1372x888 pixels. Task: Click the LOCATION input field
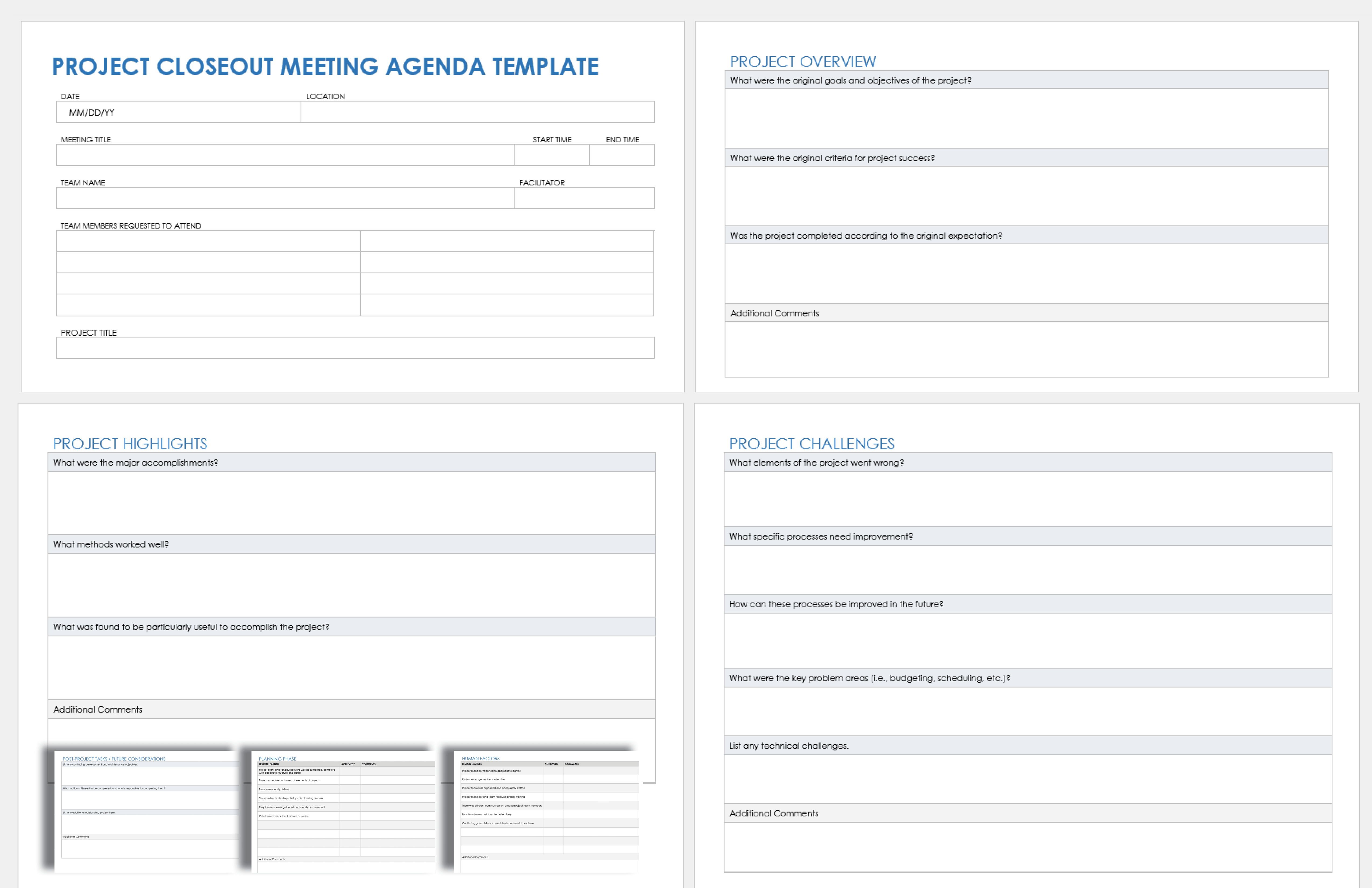(477, 112)
